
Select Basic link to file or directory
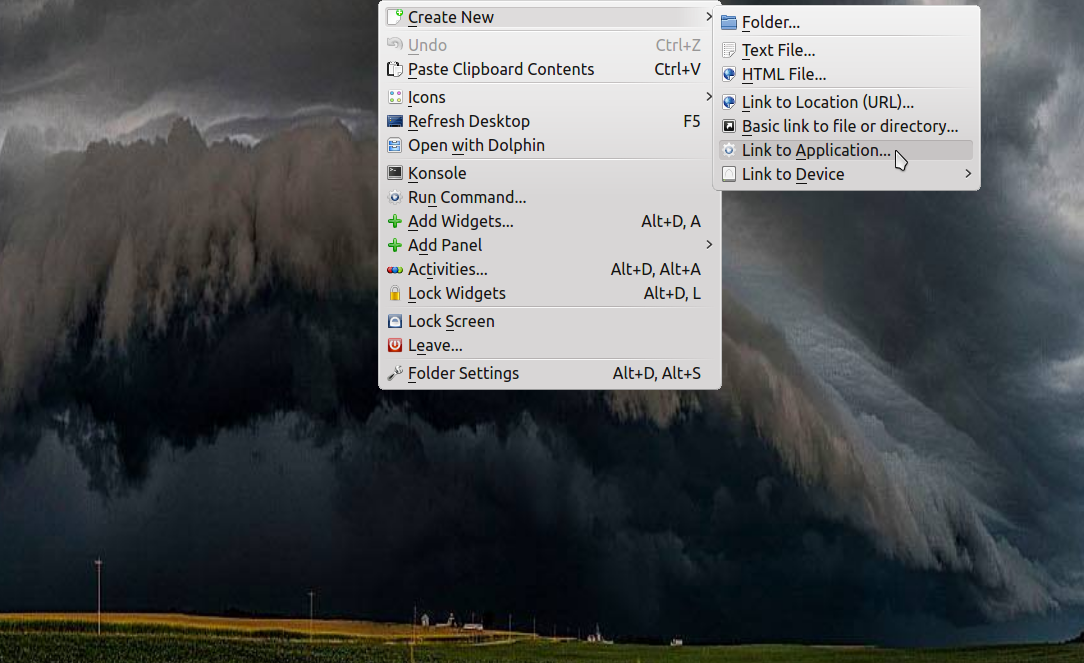[849, 126]
